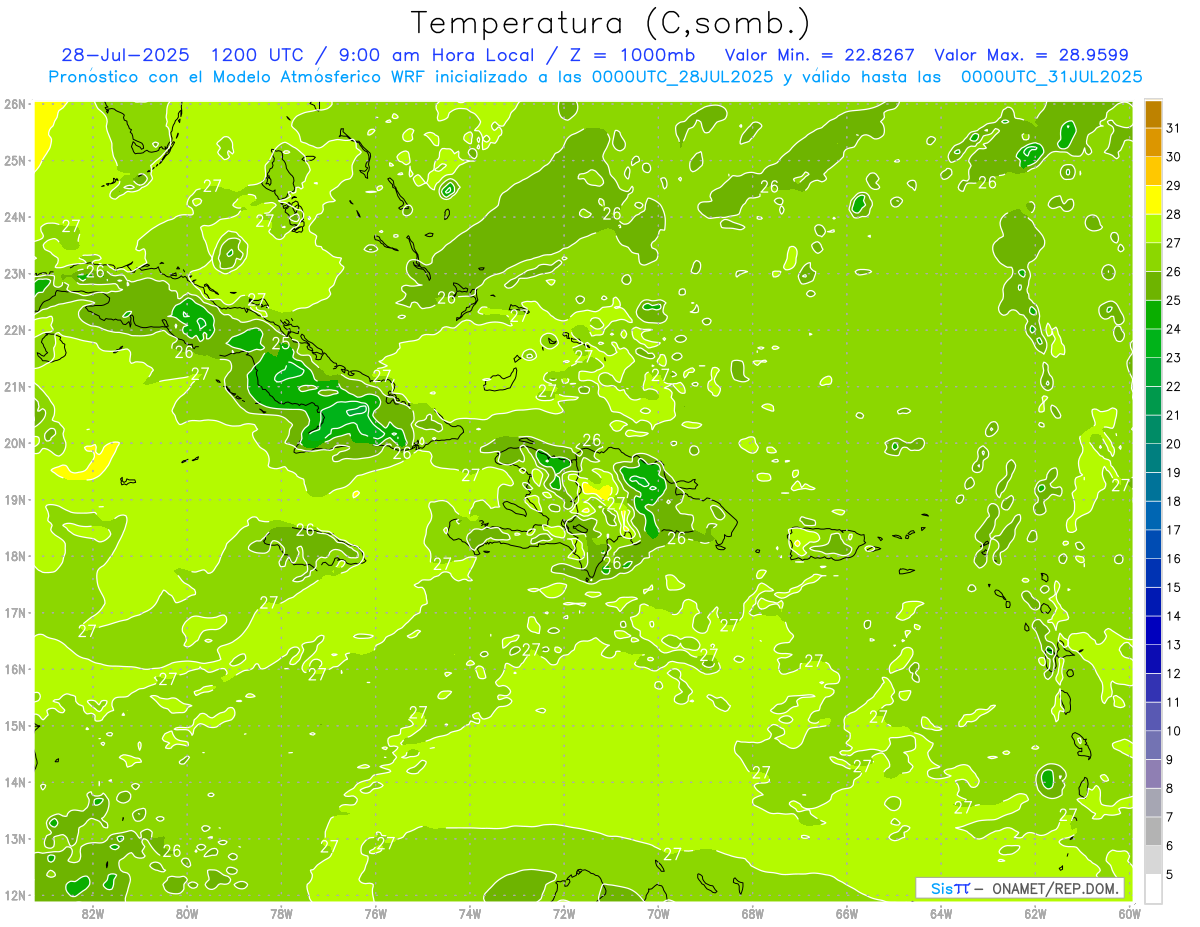Click the 'Temperatura (C,somb.)' title
This screenshot has width=1200, height=927.
[610, 23]
